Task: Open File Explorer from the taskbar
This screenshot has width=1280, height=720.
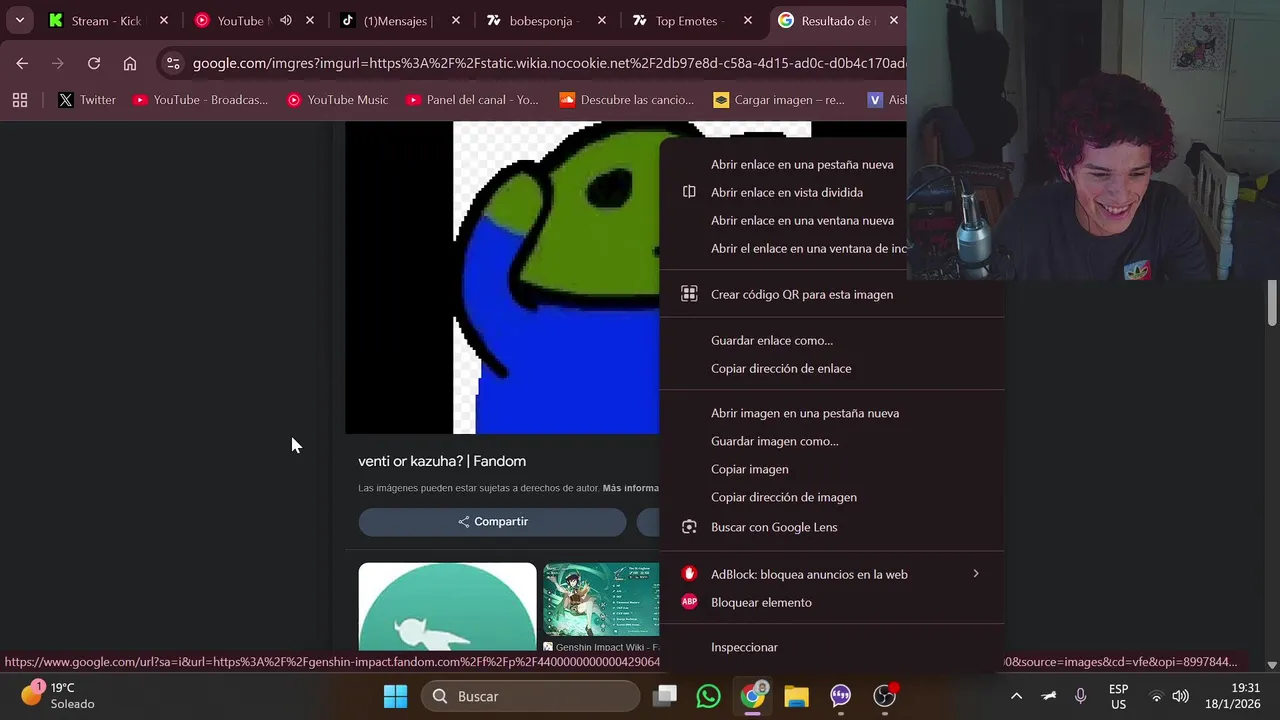Action: 796,696
